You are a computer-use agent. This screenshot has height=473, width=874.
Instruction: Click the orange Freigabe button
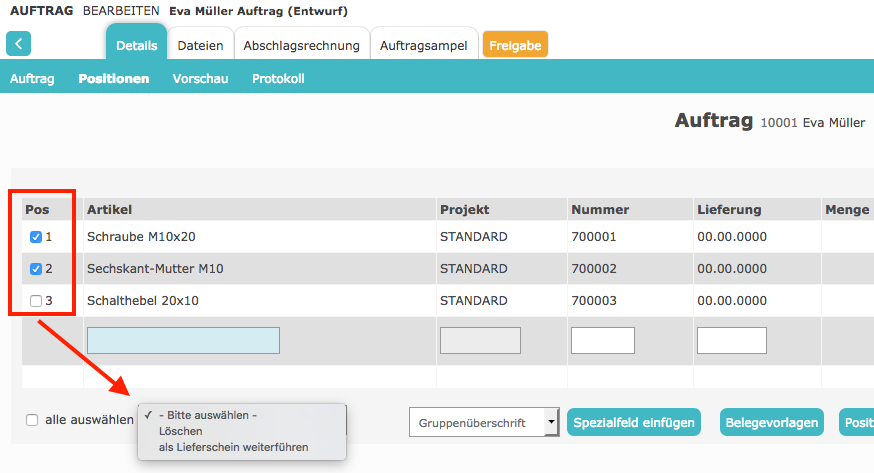tap(515, 46)
